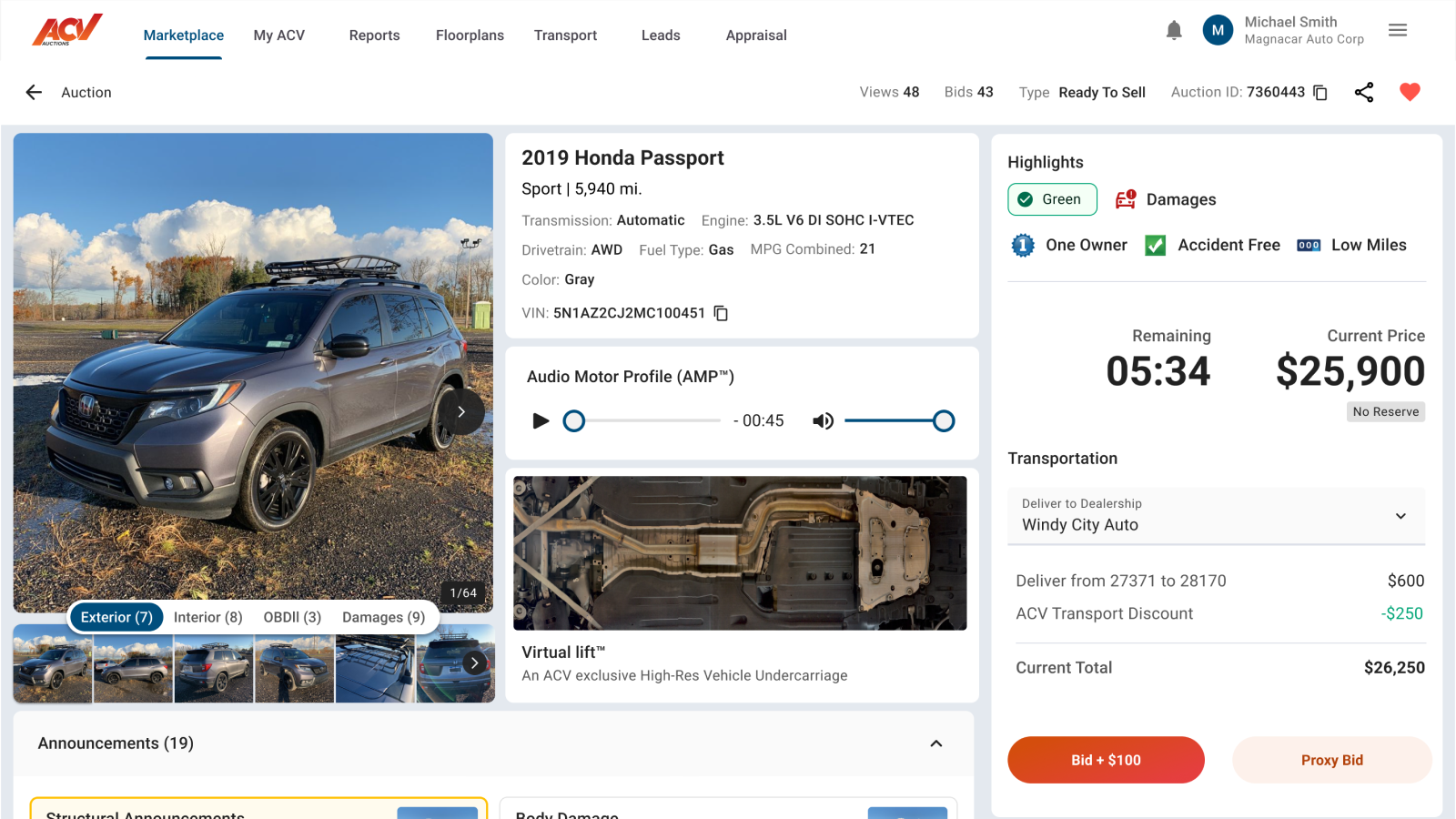Toggle the favorite heart for this auction
The width and height of the screenshot is (1456, 819).
click(1409, 92)
